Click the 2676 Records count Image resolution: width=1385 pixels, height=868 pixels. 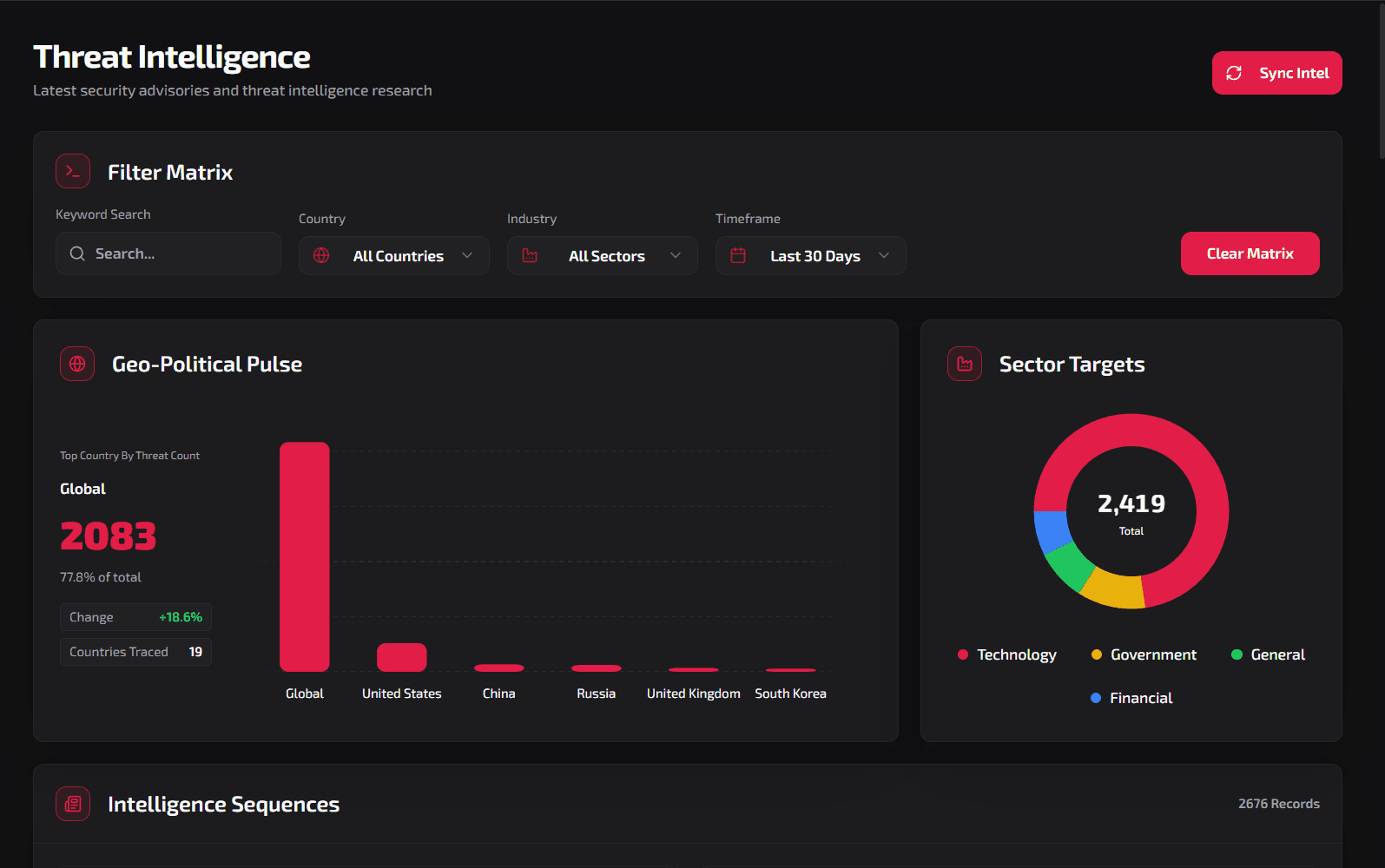tap(1279, 804)
